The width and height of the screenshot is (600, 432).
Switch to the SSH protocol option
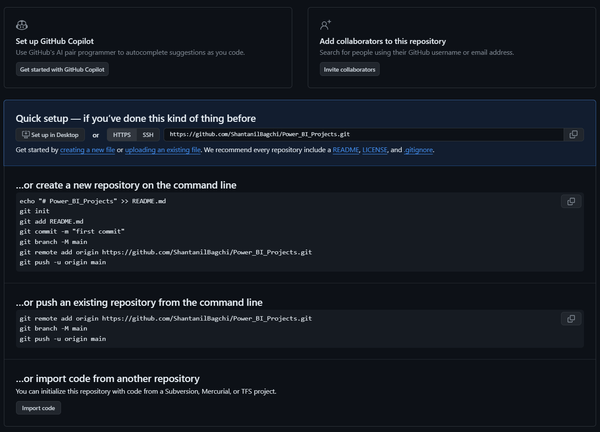[x=148, y=134]
